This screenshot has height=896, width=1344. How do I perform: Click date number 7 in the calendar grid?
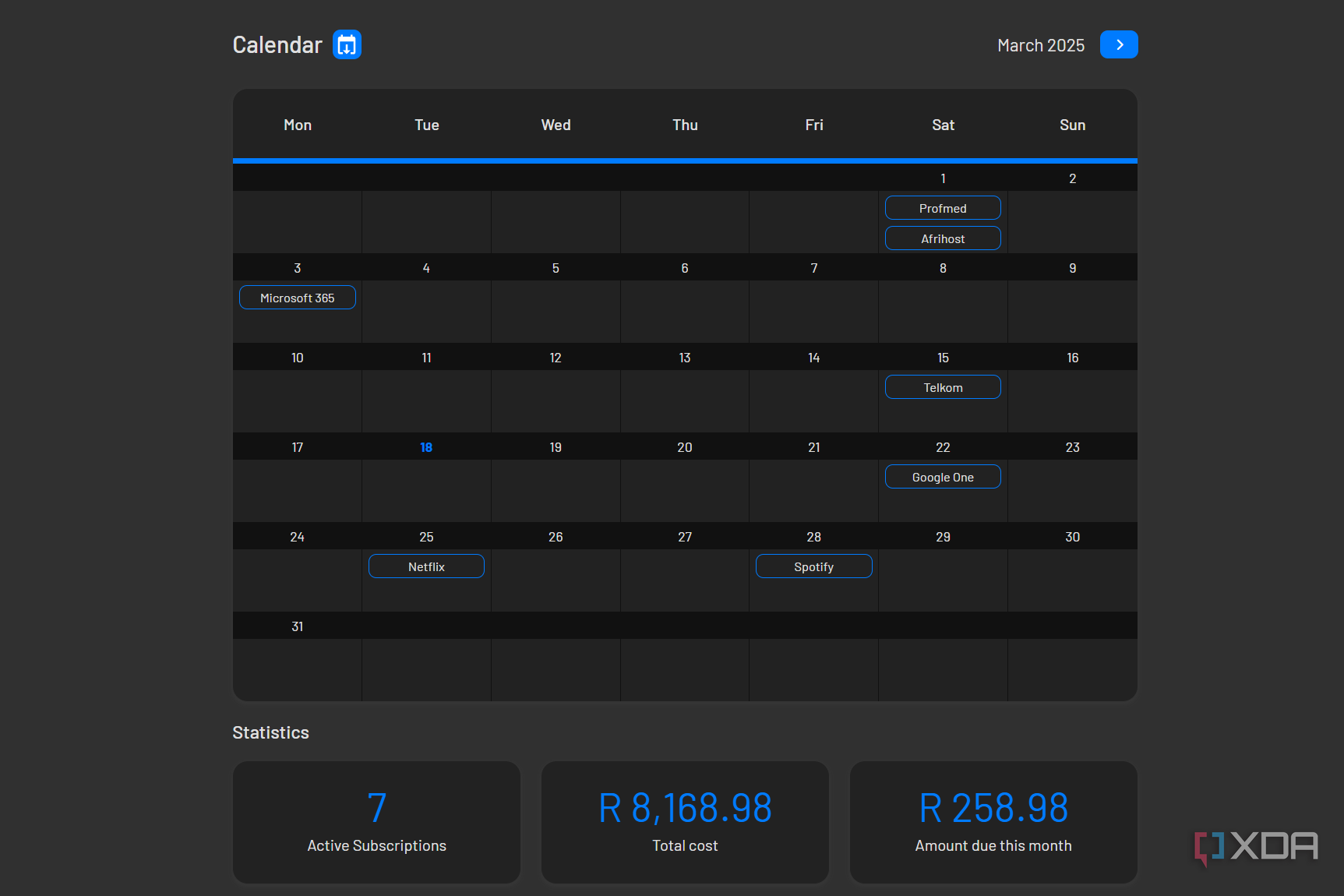(x=814, y=268)
